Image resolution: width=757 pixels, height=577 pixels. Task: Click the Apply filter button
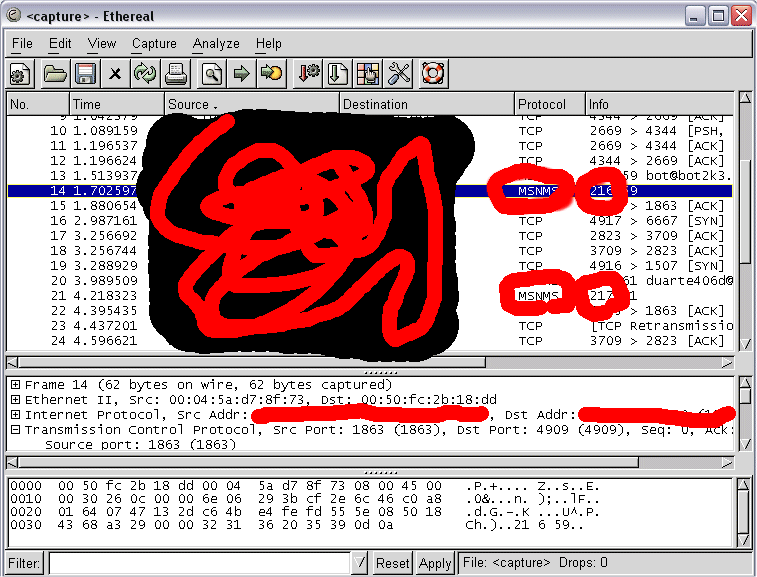(x=435, y=563)
